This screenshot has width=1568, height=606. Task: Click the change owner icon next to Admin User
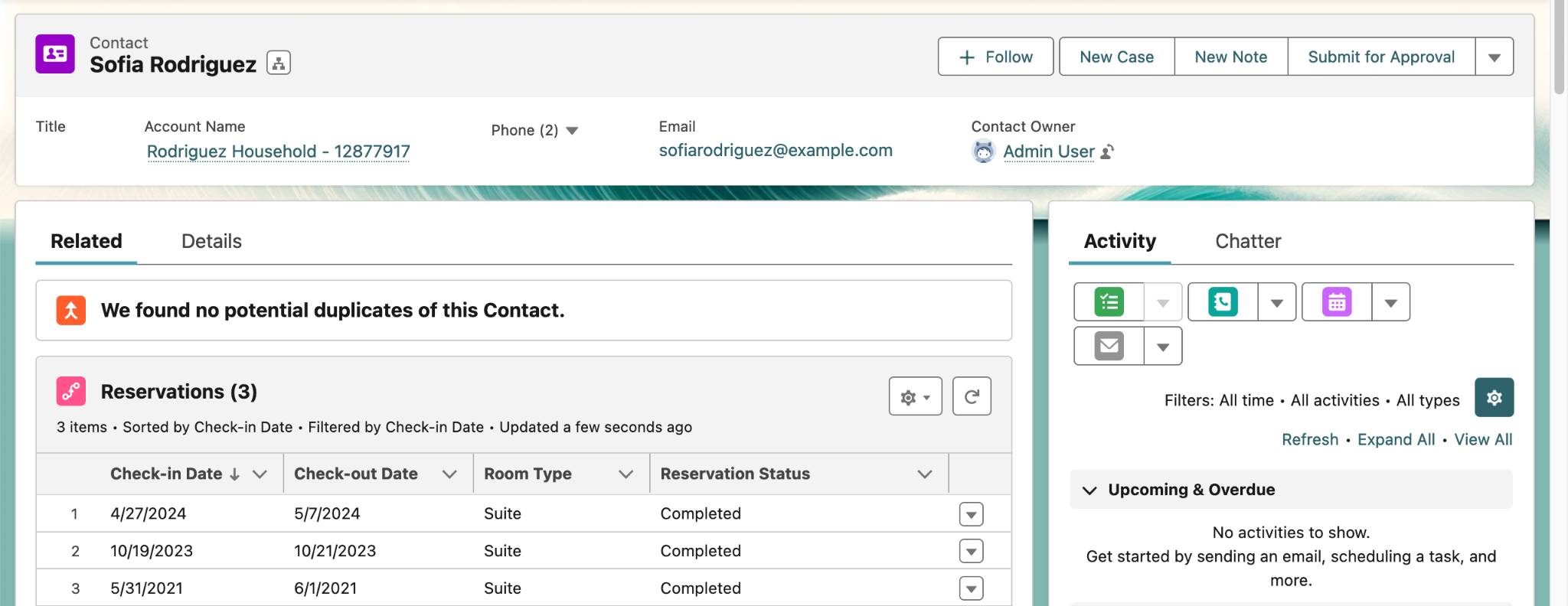[1107, 152]
